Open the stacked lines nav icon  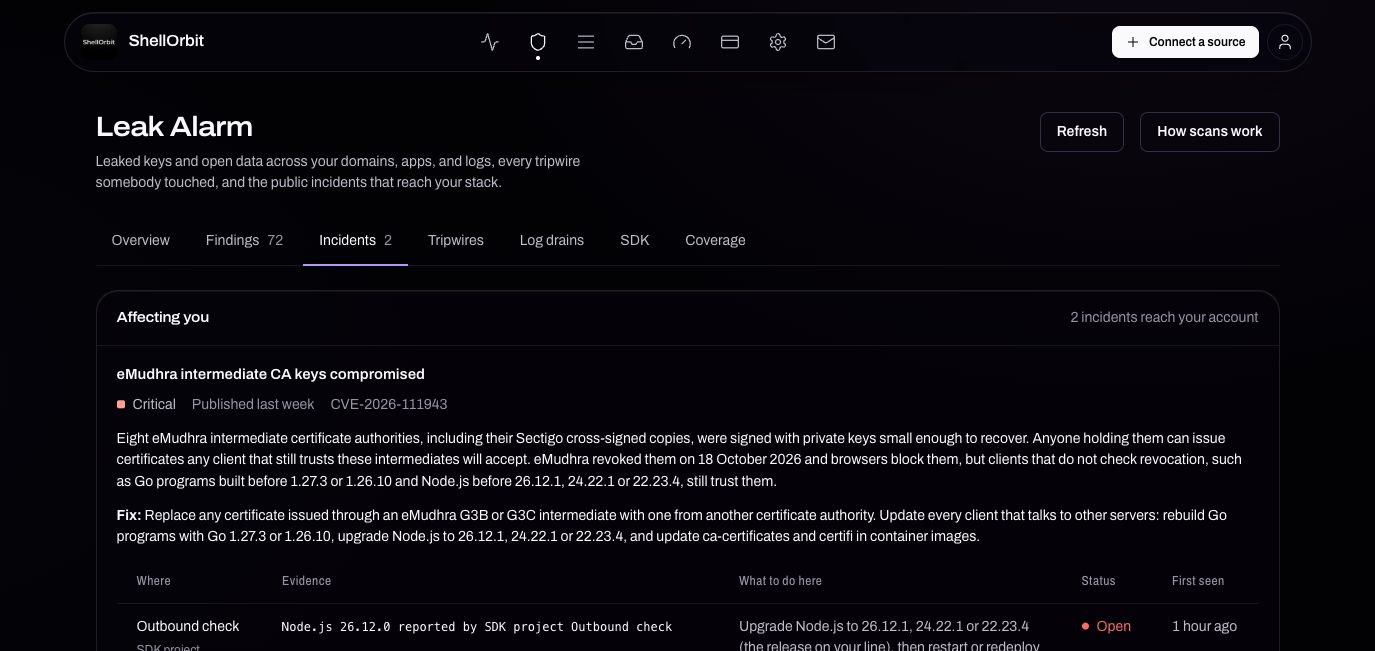(x=586, y=42)
